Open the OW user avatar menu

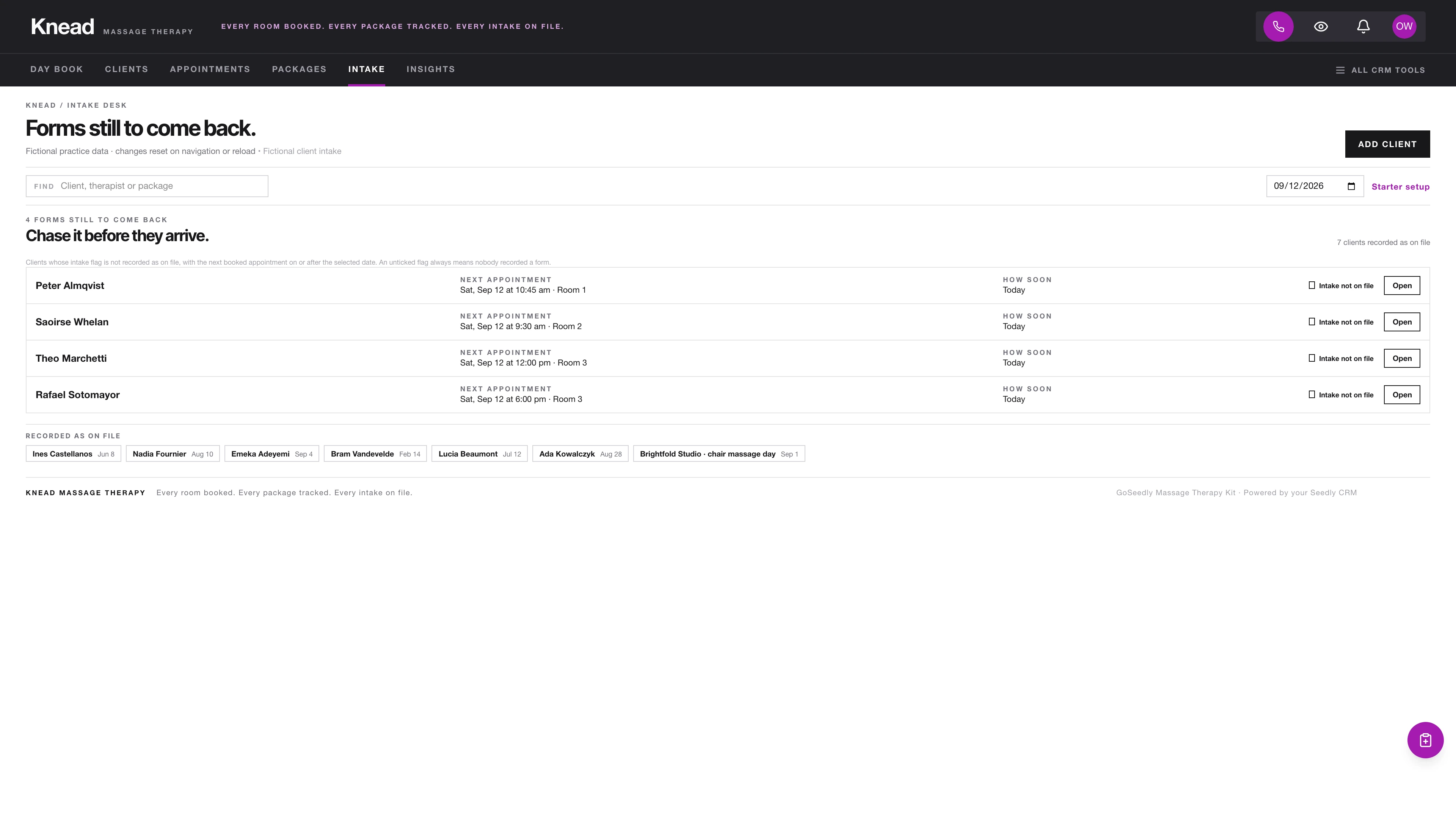coord(1404,27)
